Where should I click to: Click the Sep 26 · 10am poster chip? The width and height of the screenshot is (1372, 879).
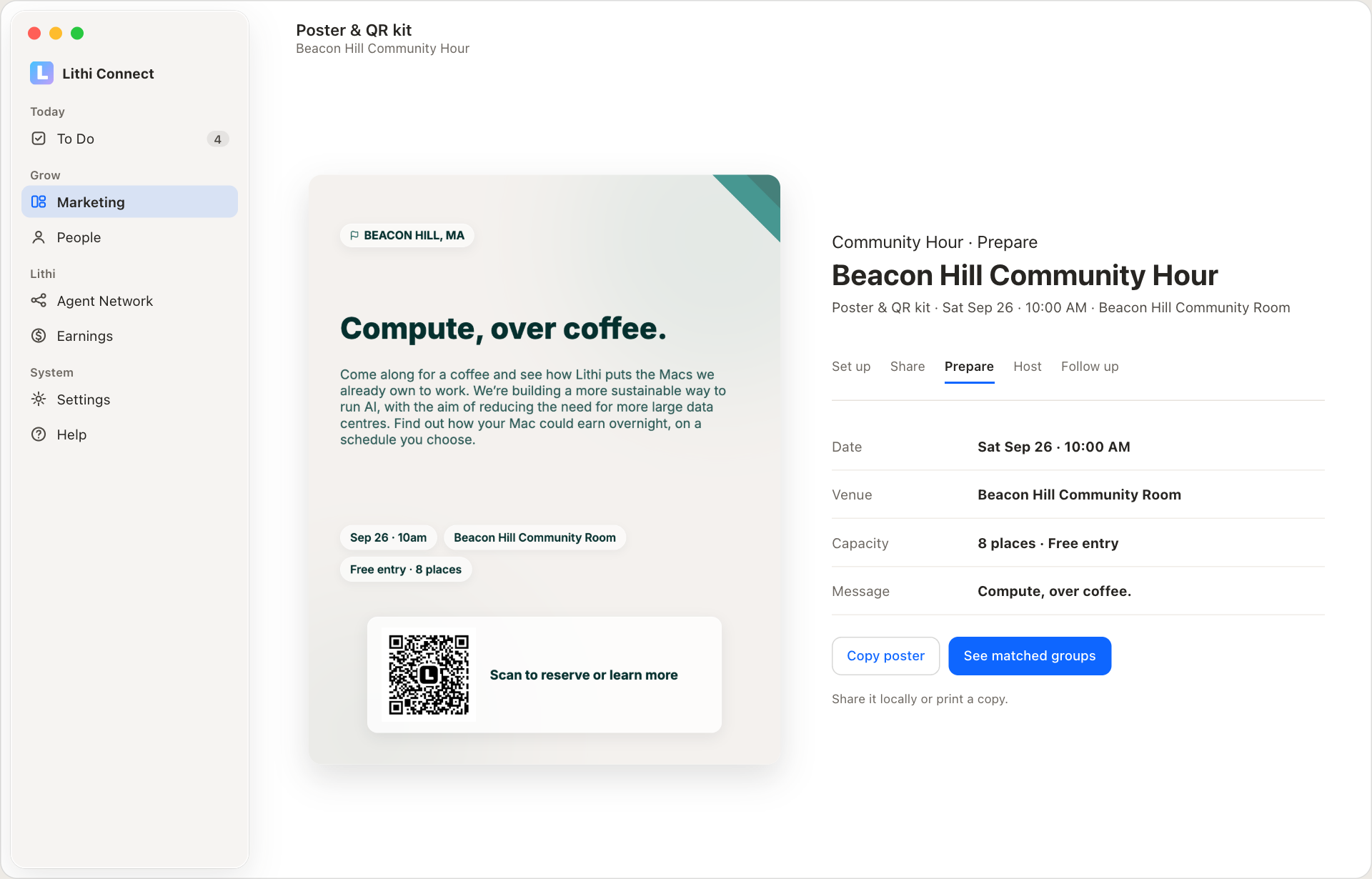(x=388, y=537)
